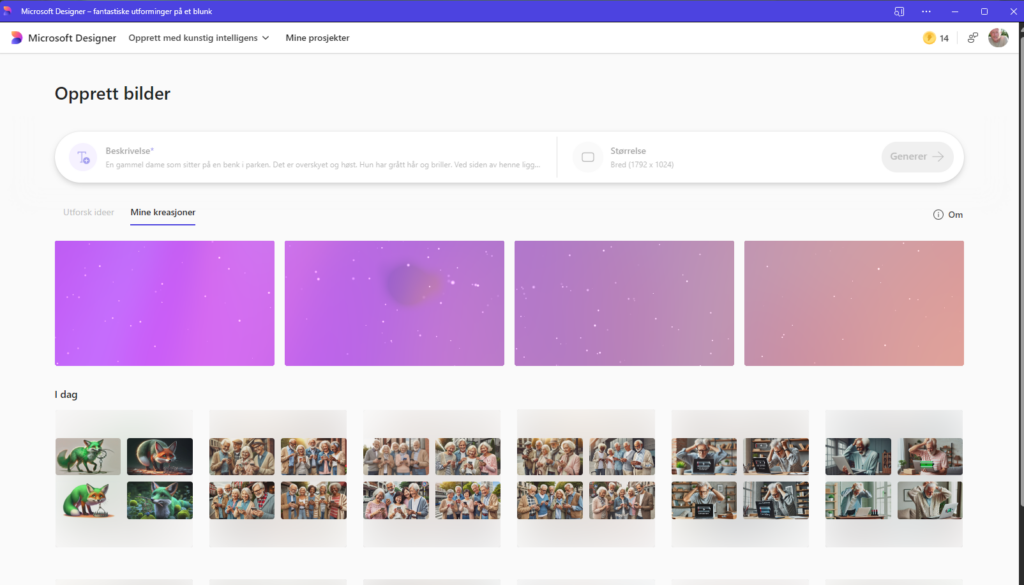Open the title bar three-dots menu
The height and width of the screenshot is (585, 1024).
[926, 11]
